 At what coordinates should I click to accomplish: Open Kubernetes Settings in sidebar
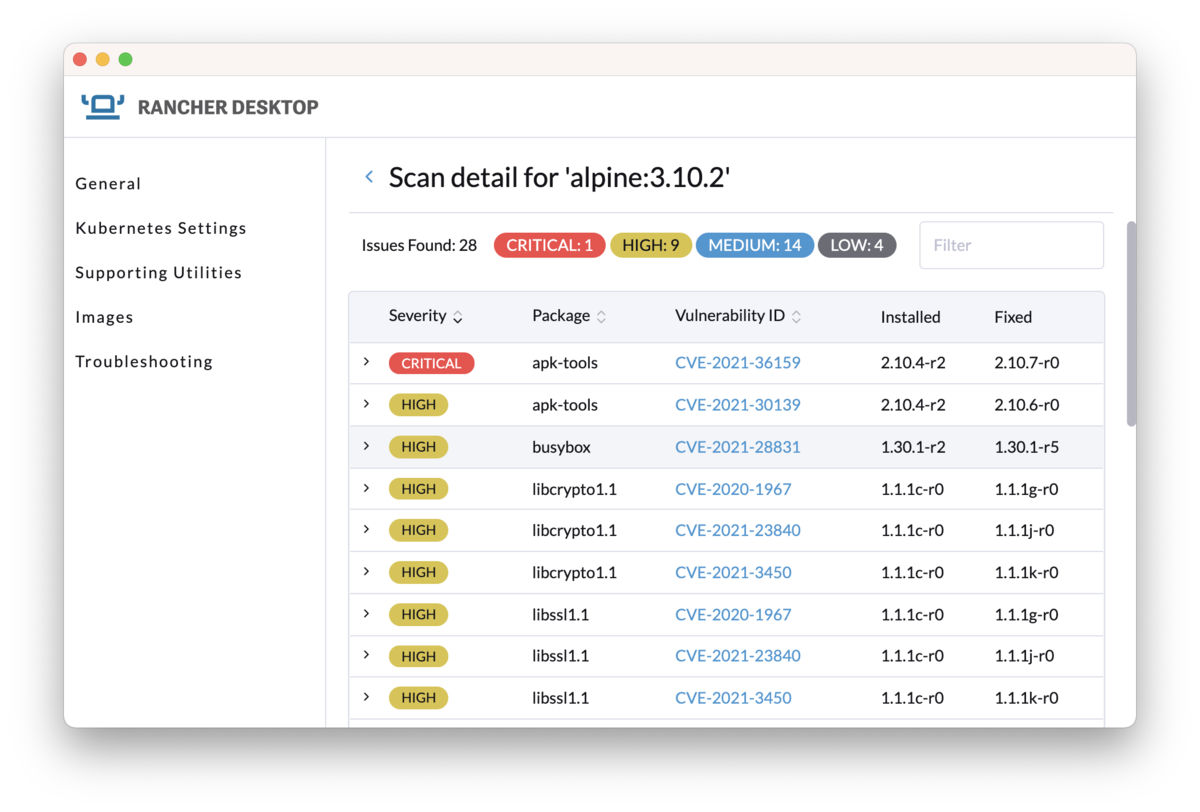coord(161,228)
